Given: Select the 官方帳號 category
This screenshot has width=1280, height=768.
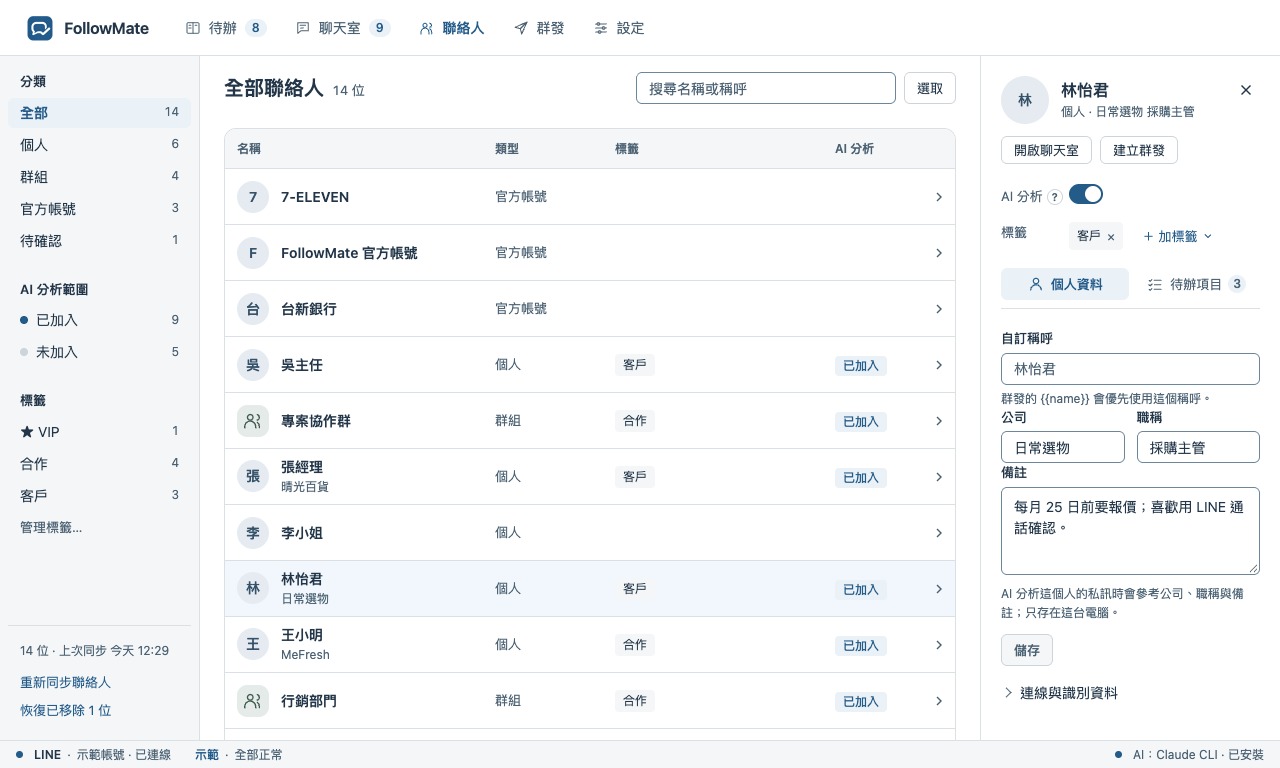Looking at the screenshot, I should [99, 208].
